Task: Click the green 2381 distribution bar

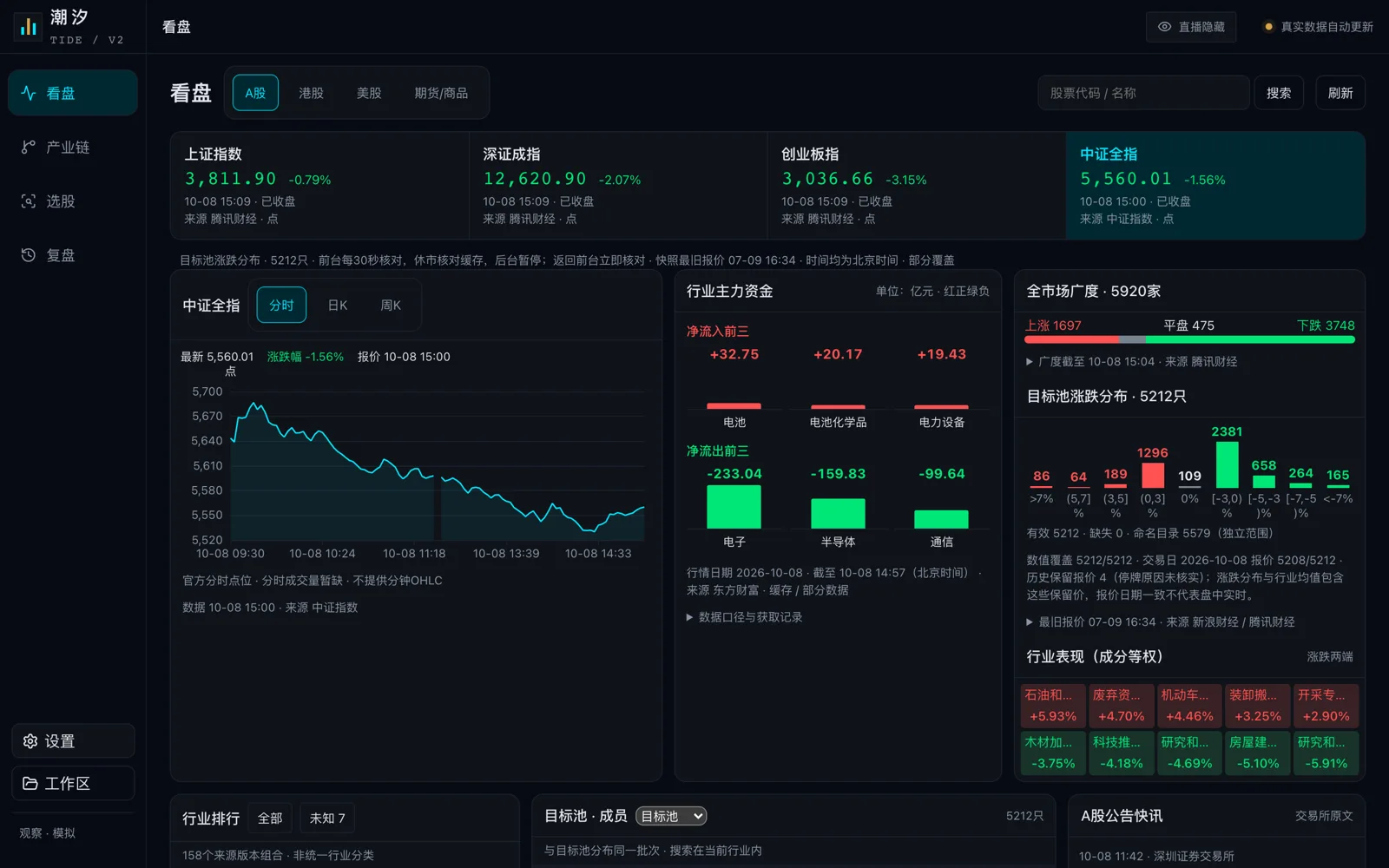Action: pyautogui.click(x=1227, y=465)
